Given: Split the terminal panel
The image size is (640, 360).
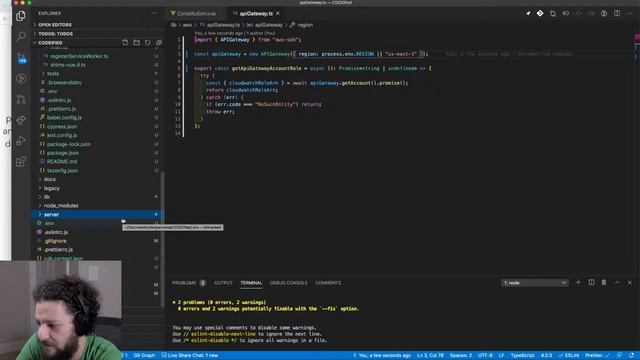Looking at the screenshot, I should pos(591,282).
